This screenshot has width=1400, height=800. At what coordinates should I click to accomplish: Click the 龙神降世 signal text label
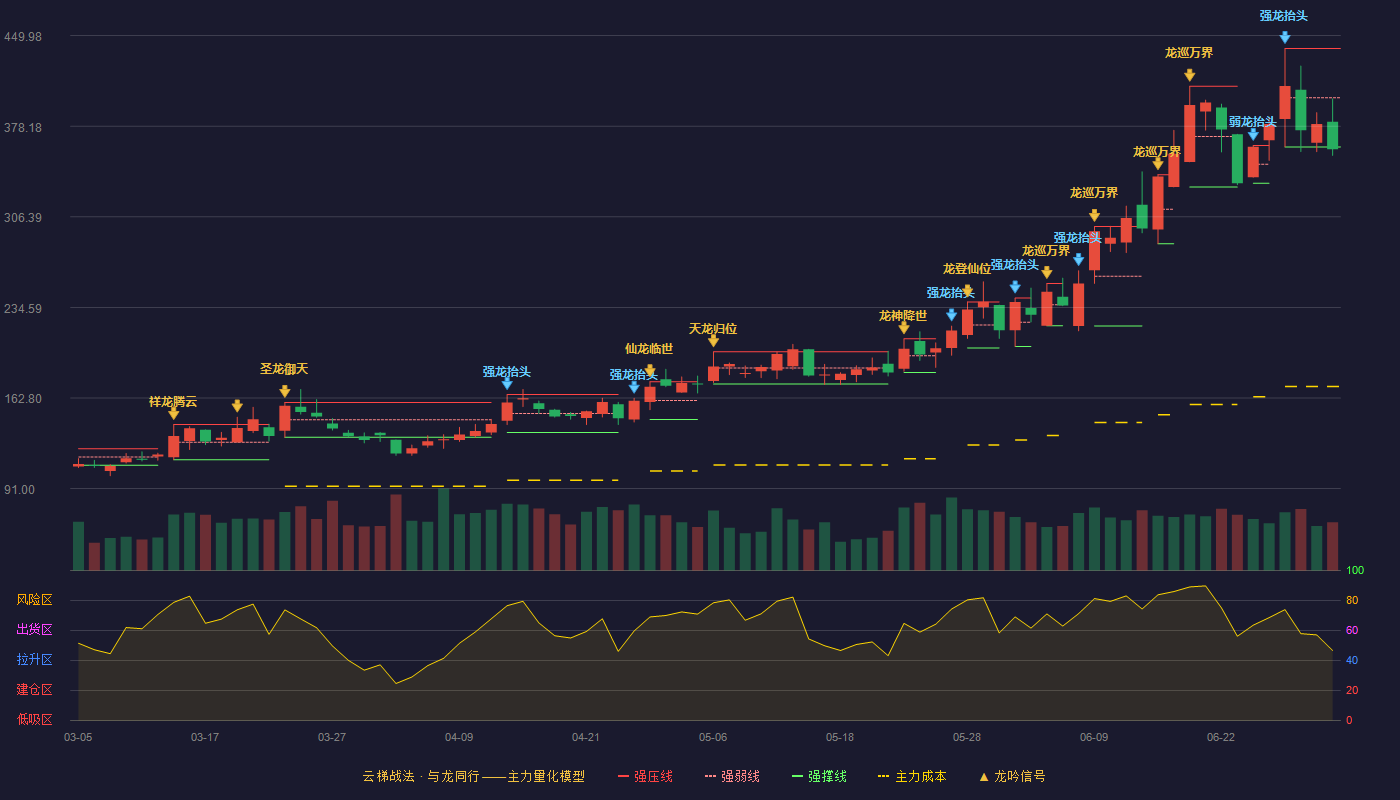coord(903,316)
